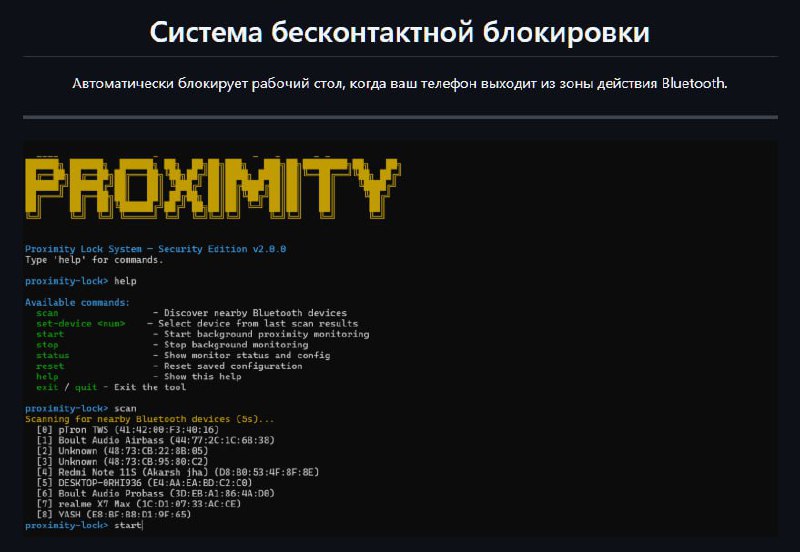Click the green "reset" command in help list
This screenshot has height=552, width=800.
50,366
